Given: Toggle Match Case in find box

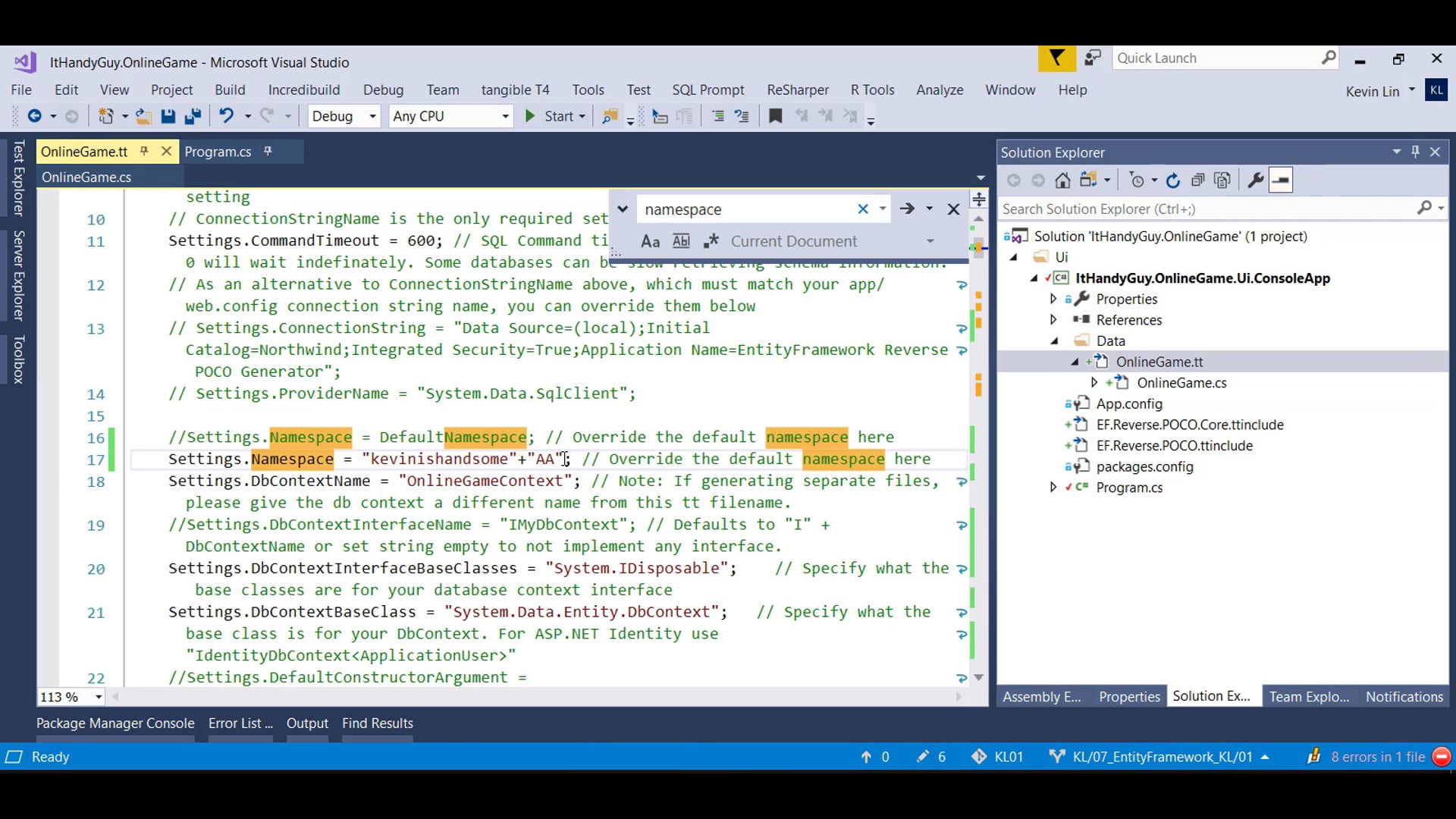Looking at the screenshot, I should (650, 241).
